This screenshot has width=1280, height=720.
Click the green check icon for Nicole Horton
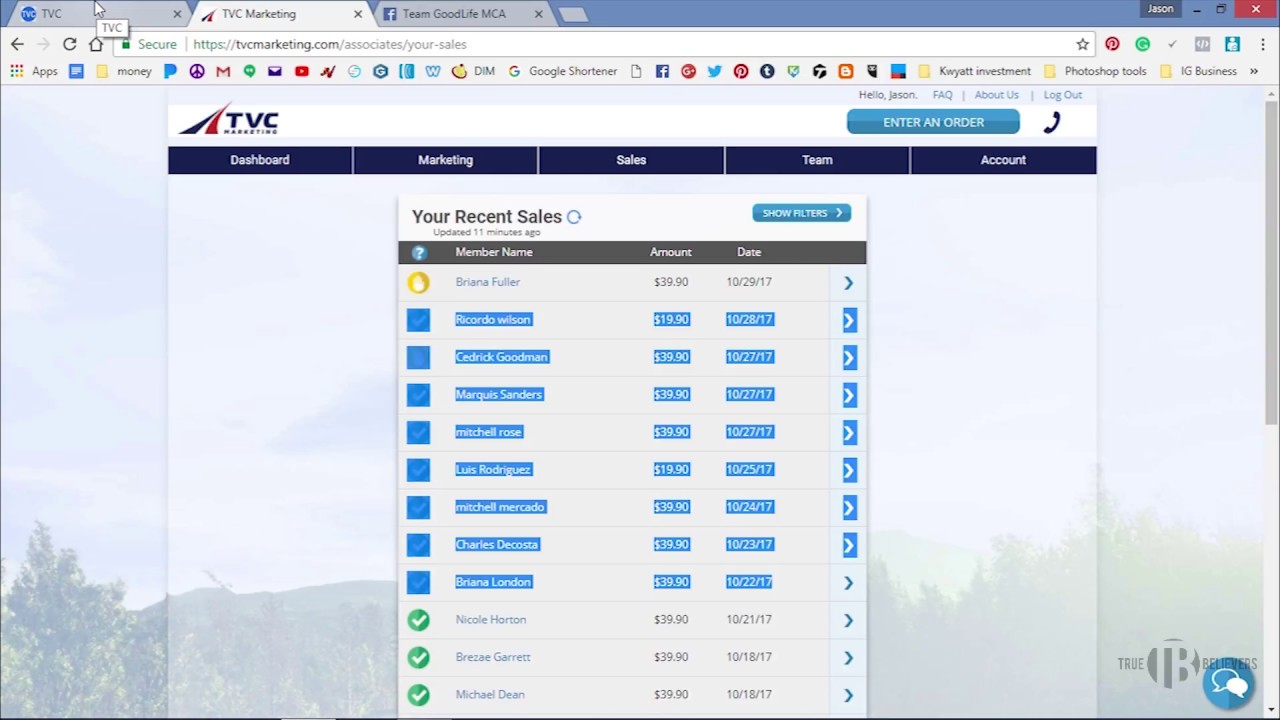pyautogui.click(x=418, y=620)
